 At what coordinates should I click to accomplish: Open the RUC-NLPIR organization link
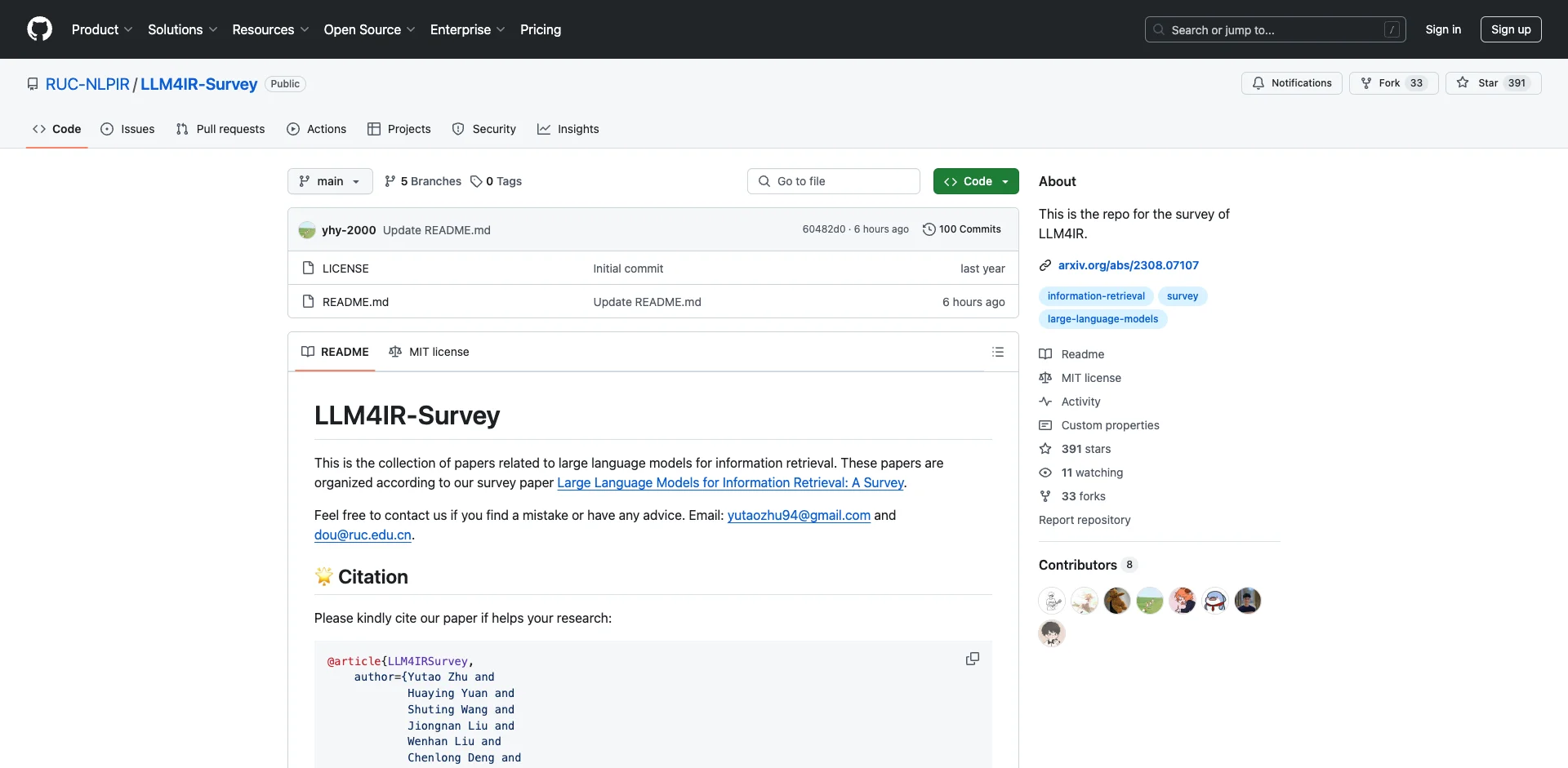click(x=87, y=84)
